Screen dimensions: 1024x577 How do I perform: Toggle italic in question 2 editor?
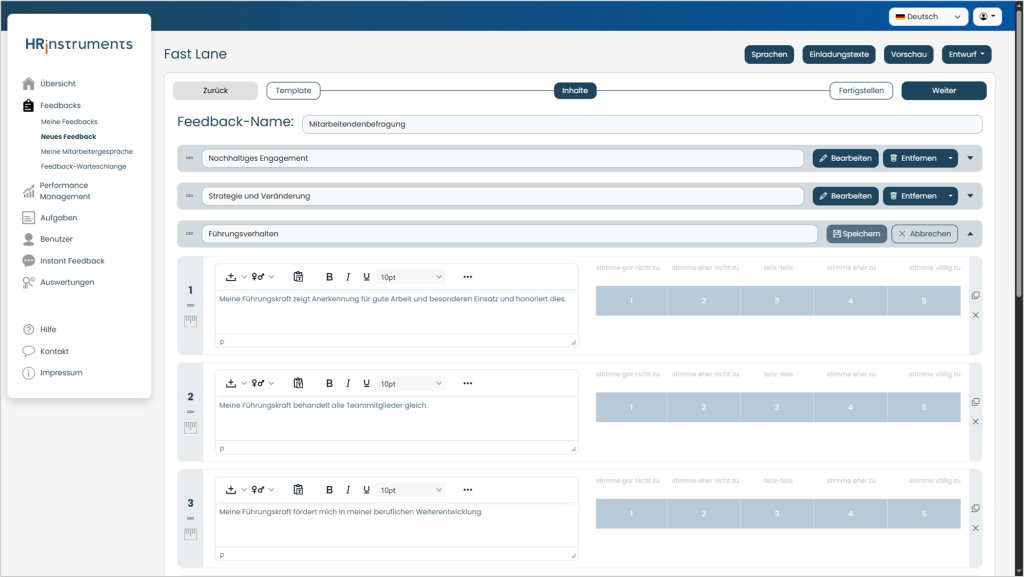point(348,383)
